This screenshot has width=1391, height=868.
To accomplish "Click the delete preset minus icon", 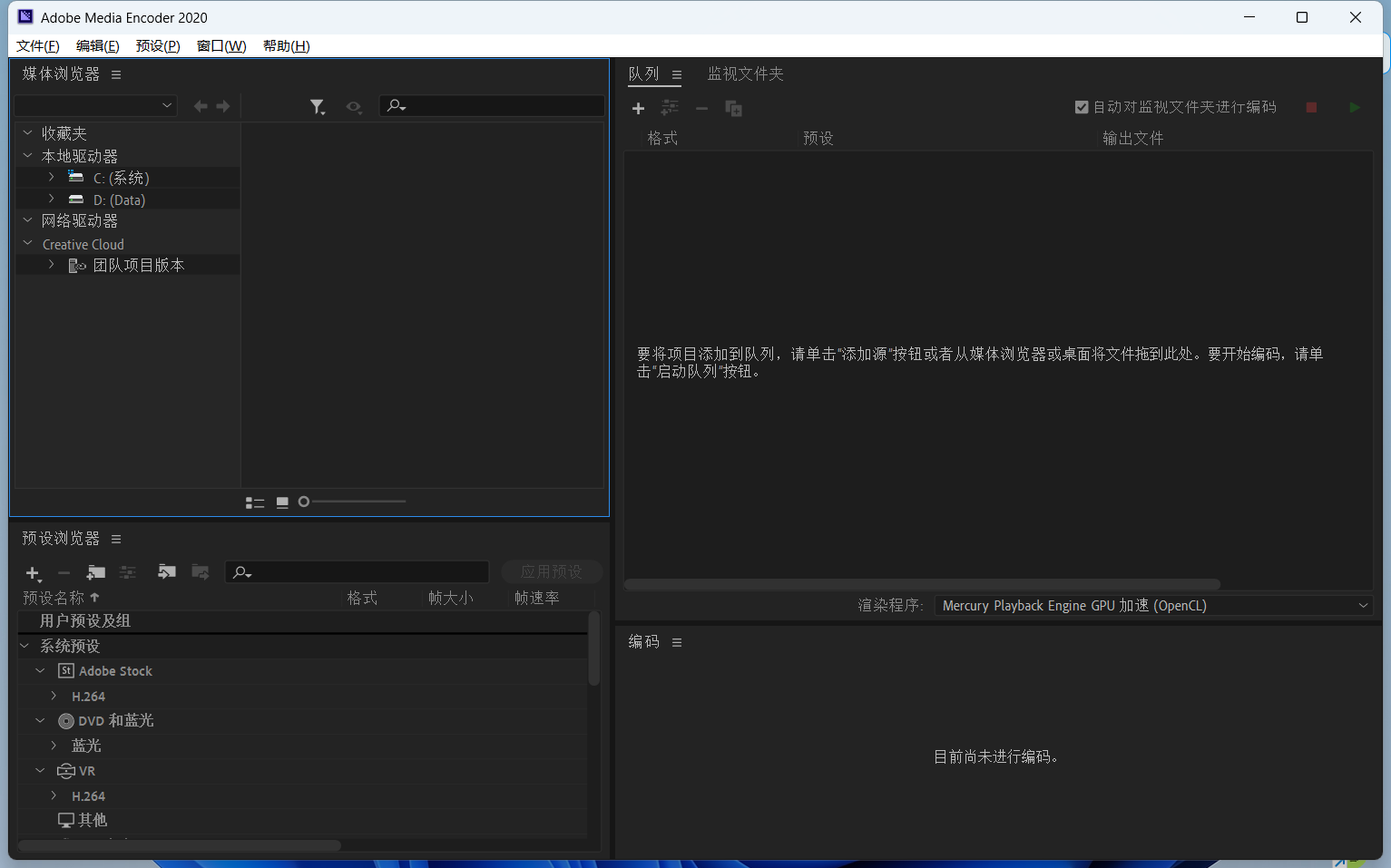I will pyautogui.click(x=64, y=573).
